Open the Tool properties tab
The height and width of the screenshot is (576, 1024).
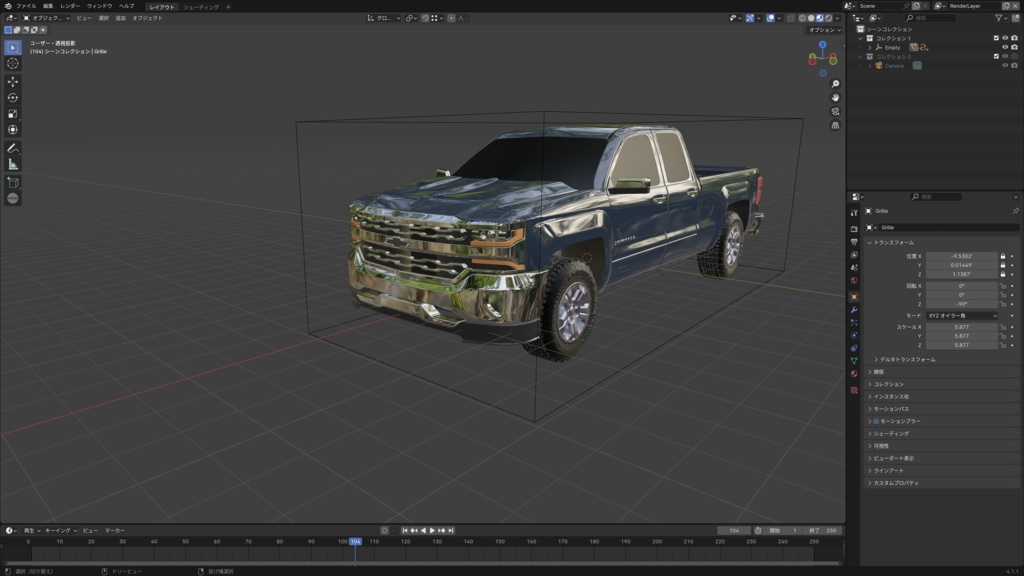click(x=854, y=213)
